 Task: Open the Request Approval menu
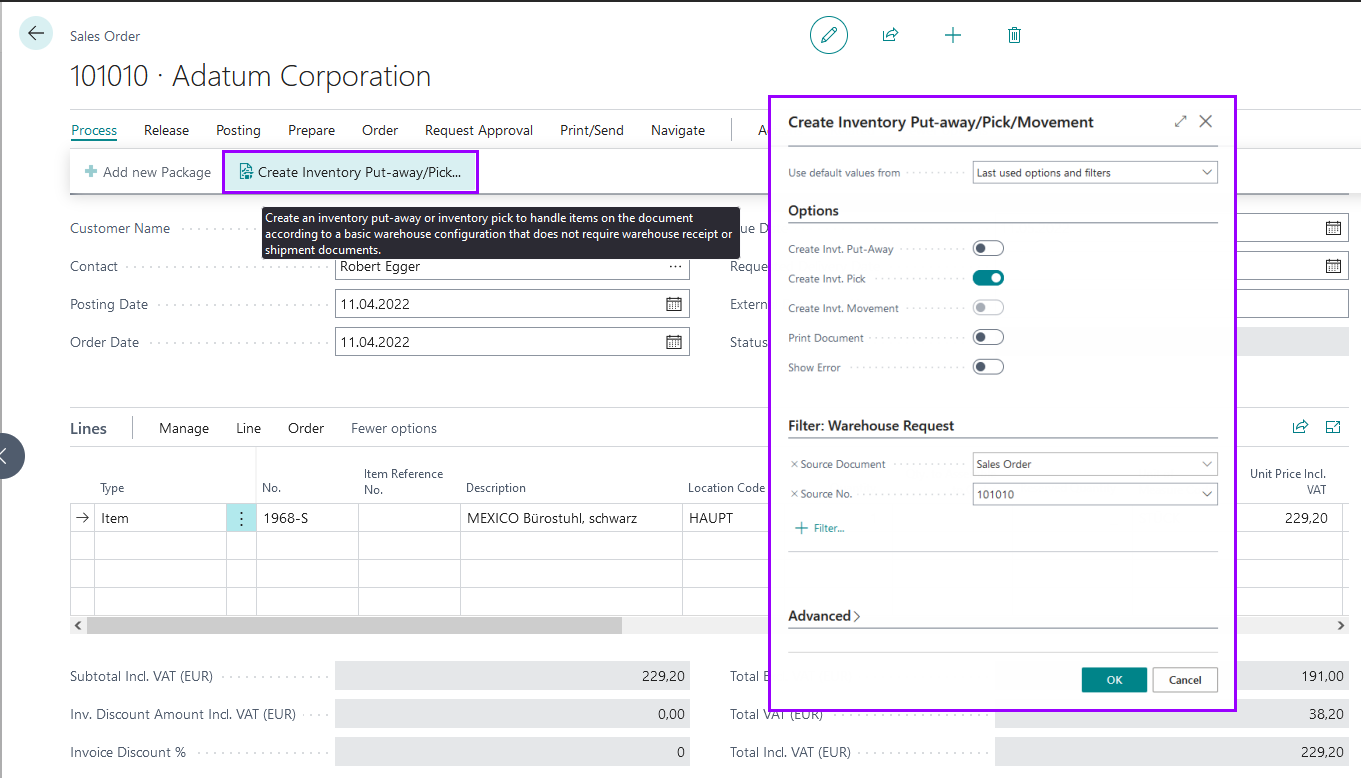(479, 130)
